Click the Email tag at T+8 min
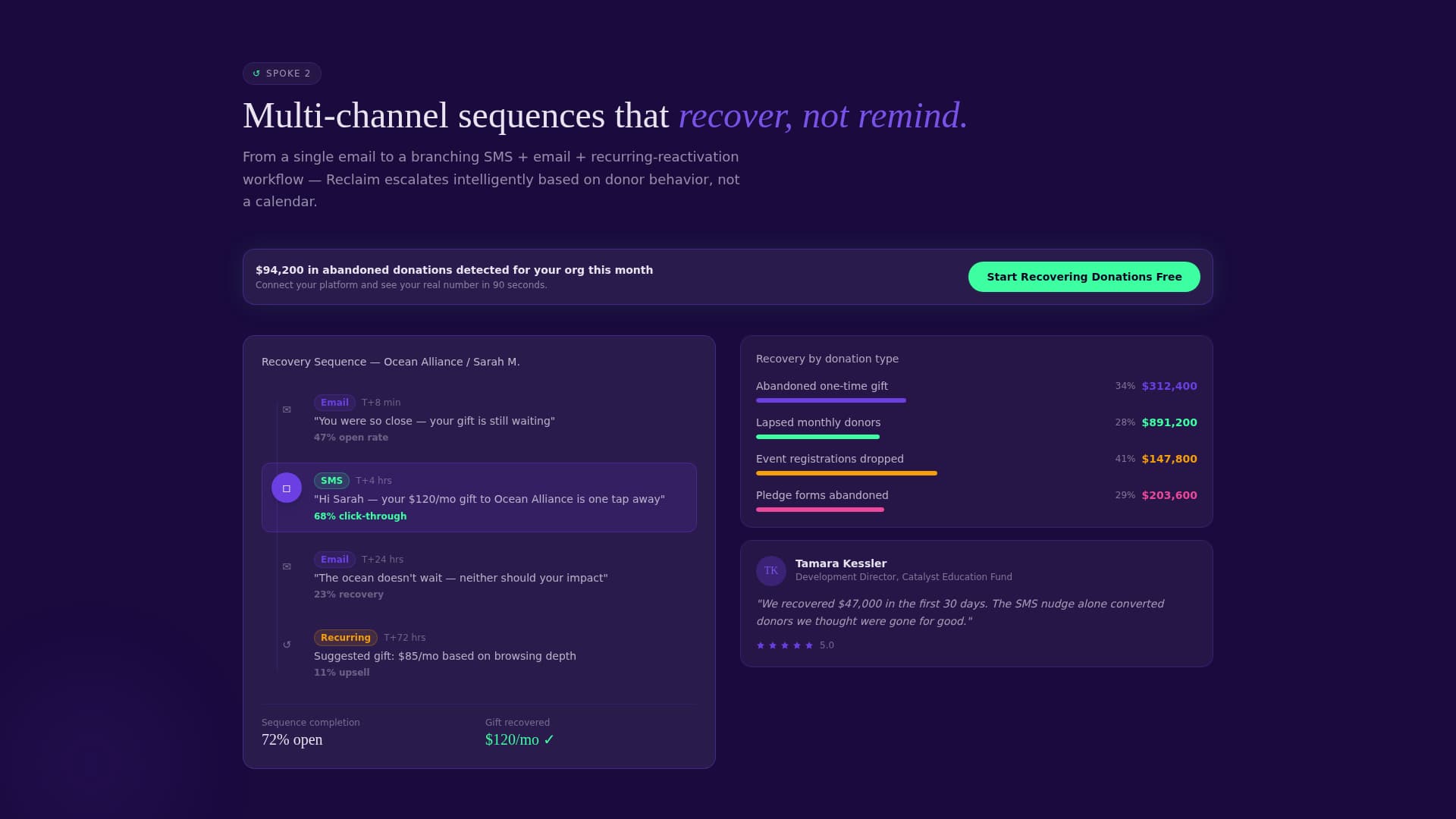This screenshot has width=1456, height=819. coord(334,403)
